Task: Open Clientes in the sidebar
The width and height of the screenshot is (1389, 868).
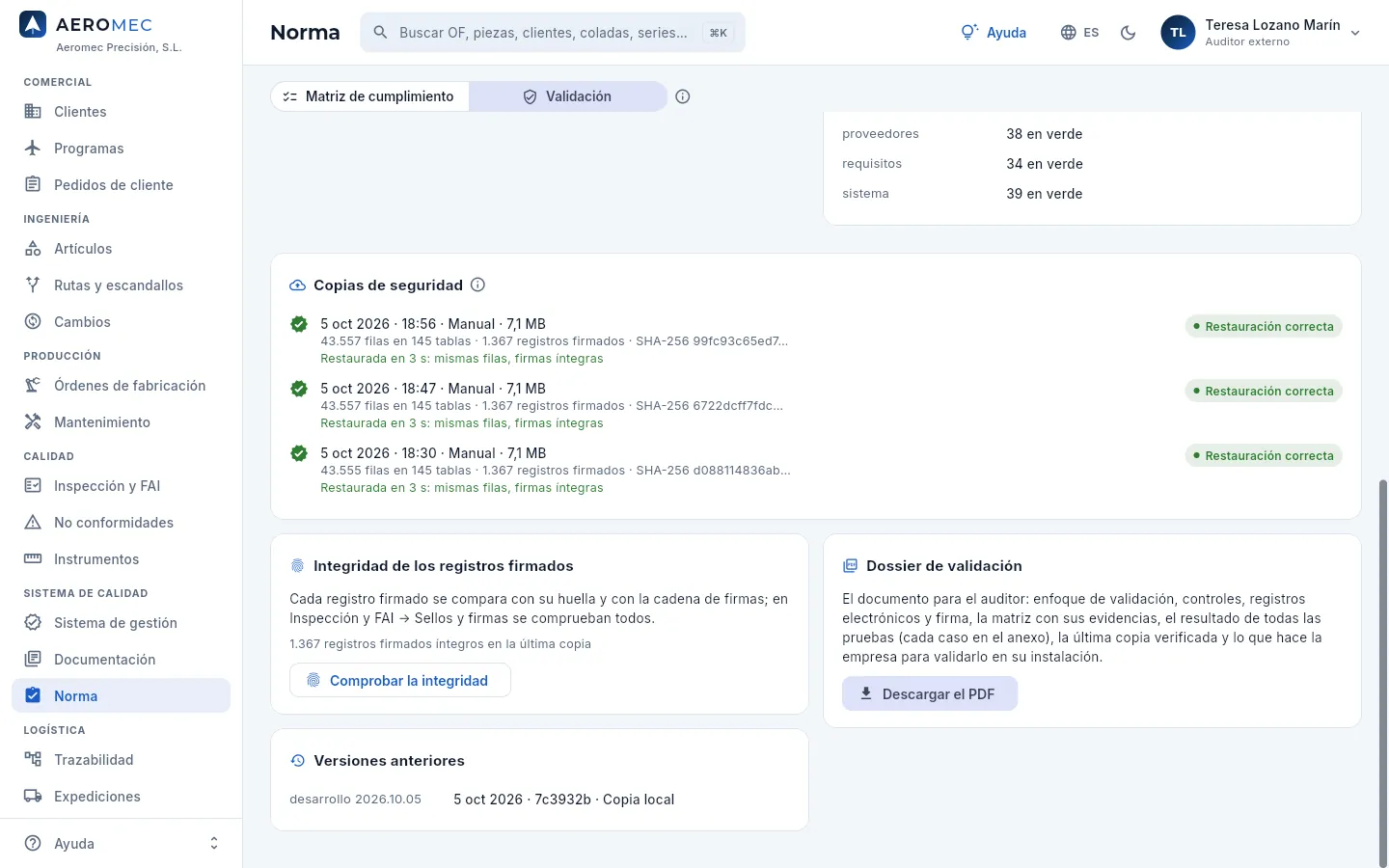Action: click(x=121, y=112)
